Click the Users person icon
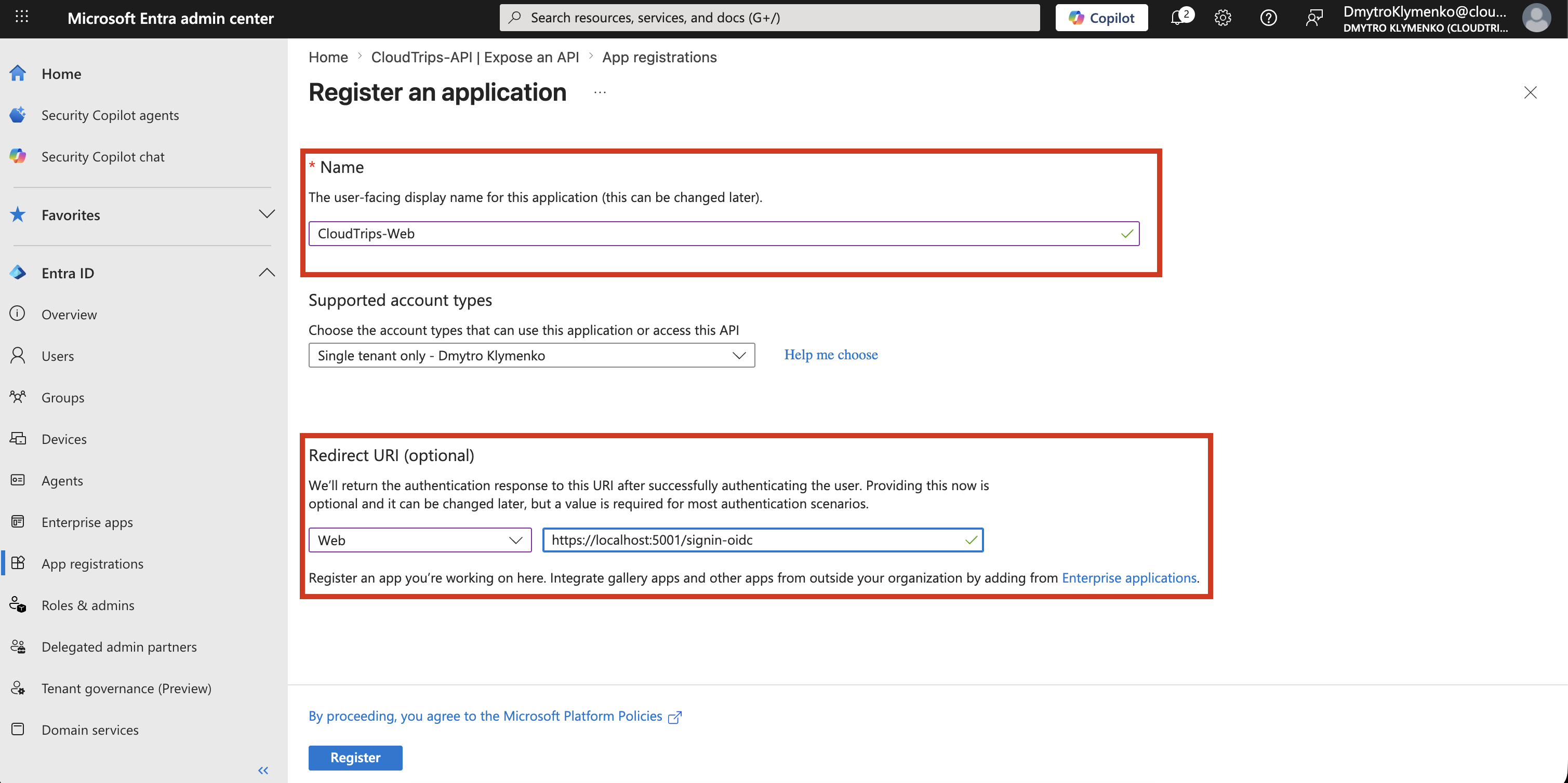The image size is (1568, 783). 18,355
